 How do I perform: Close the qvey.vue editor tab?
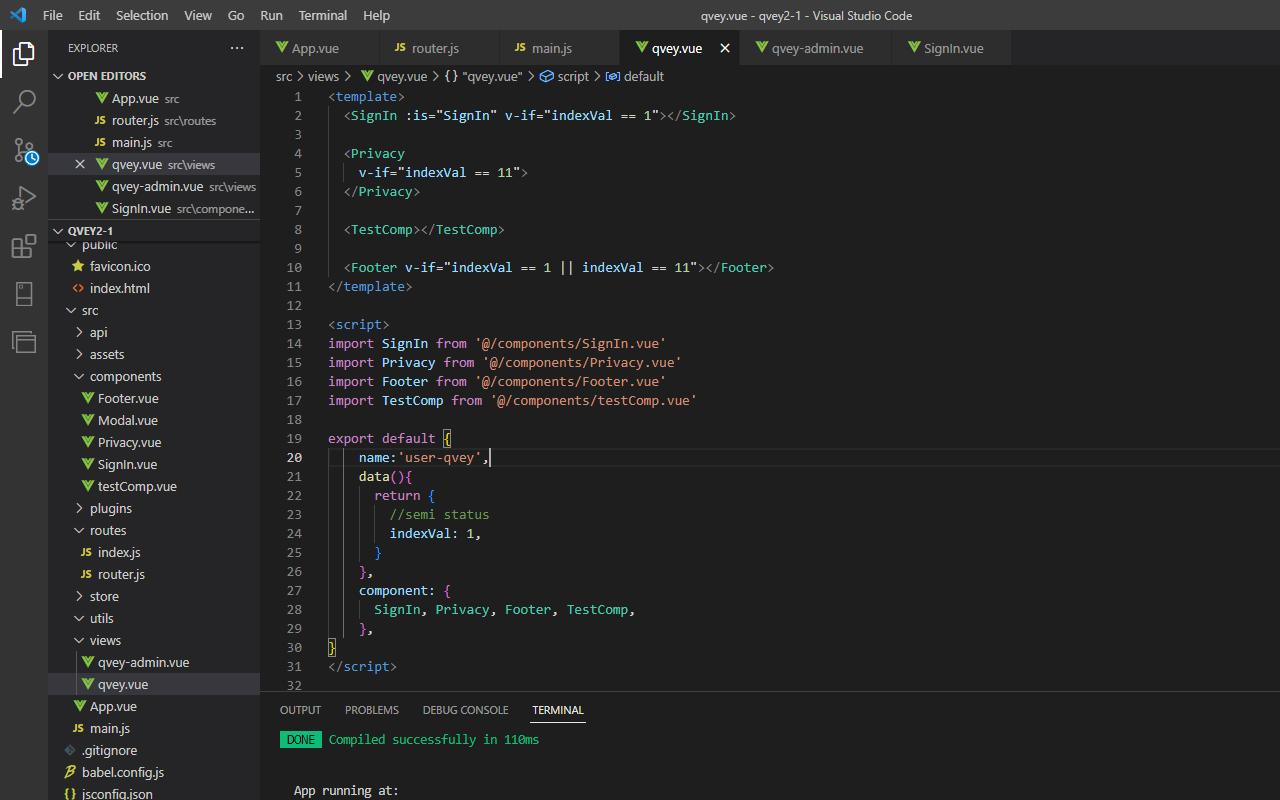725,48
